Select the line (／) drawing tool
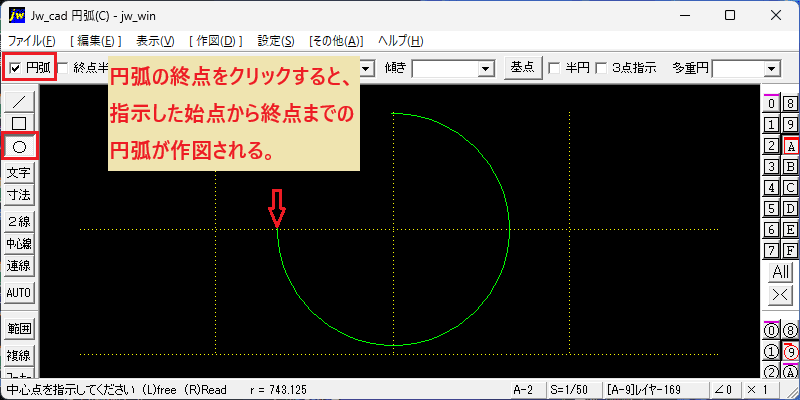The image size is (800, 400). click(x=19, y=102)
